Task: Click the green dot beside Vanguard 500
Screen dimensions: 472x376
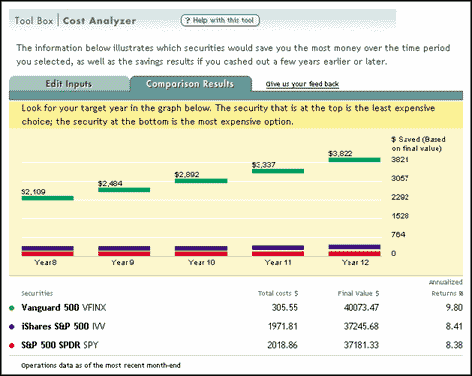Action: [x=12, y=308]
